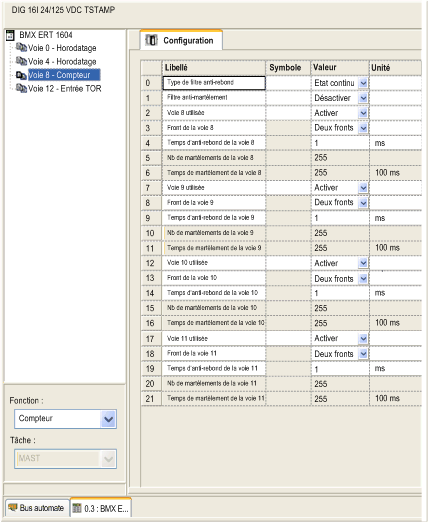Open Voie 9 utilisée value dropdown

pos(363,188)
